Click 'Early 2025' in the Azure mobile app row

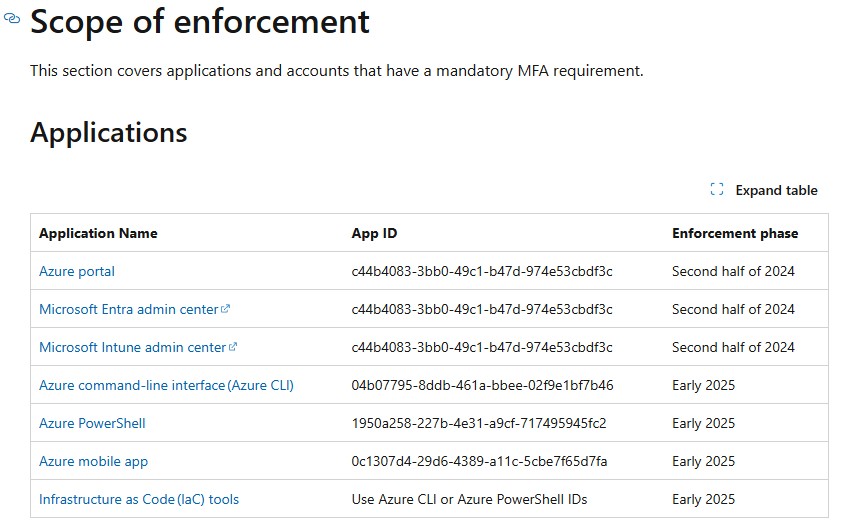[x=703, y=462]
